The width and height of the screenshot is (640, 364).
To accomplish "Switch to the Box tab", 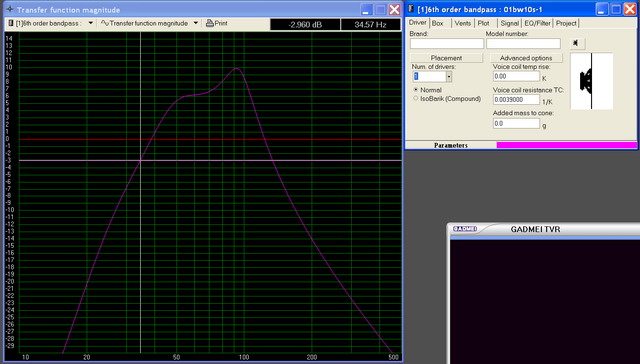I will pyautogui.click(x=438, y=23).
